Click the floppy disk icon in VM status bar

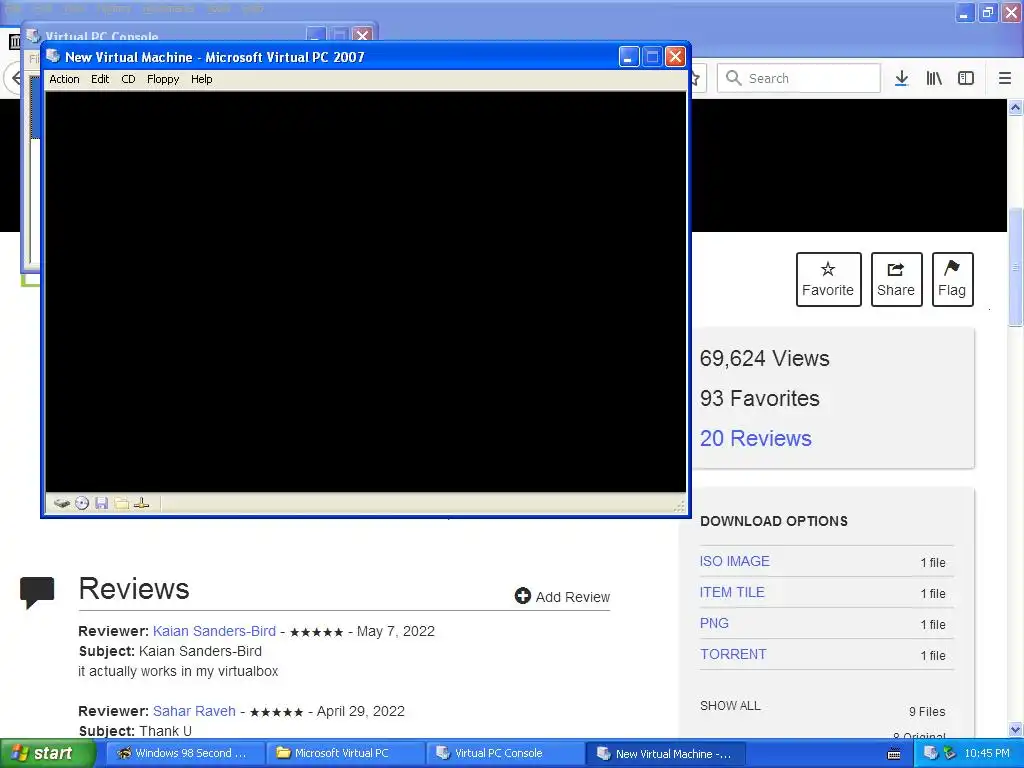101,504
